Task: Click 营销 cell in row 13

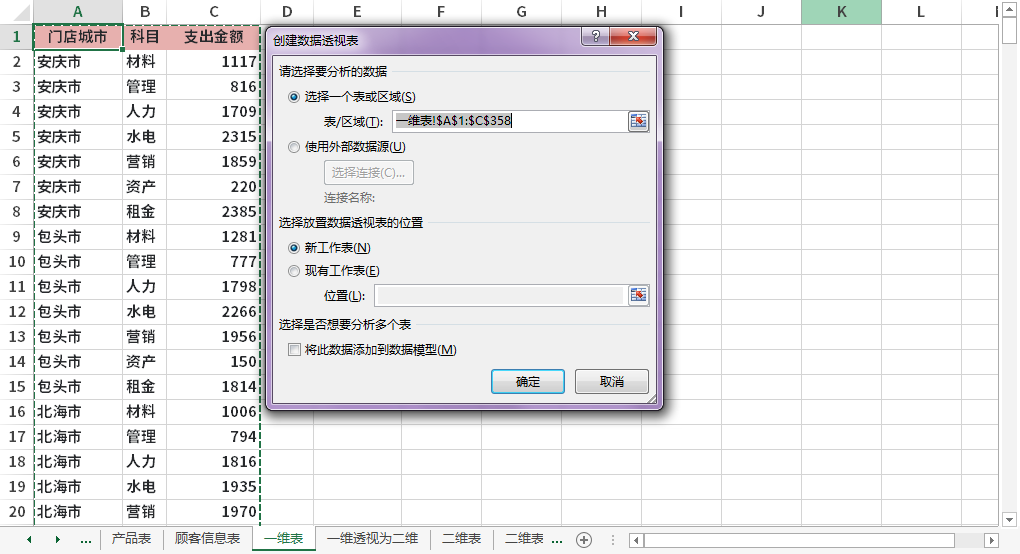Action: coord(144,337)
